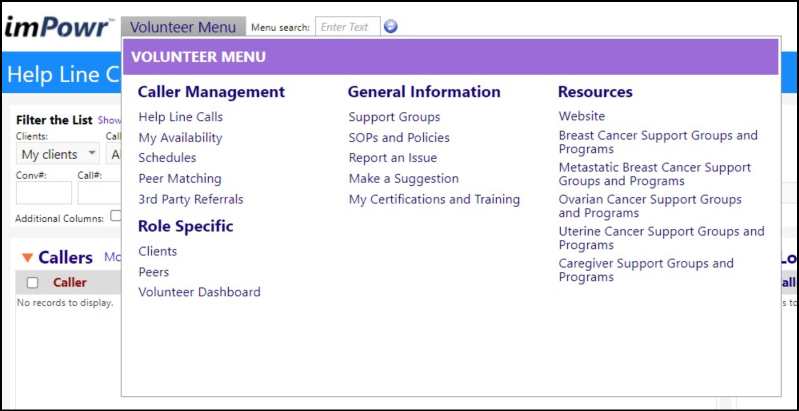Click the Filter the List label
This screenshot has width=799, height=411.
pos(54,120)
